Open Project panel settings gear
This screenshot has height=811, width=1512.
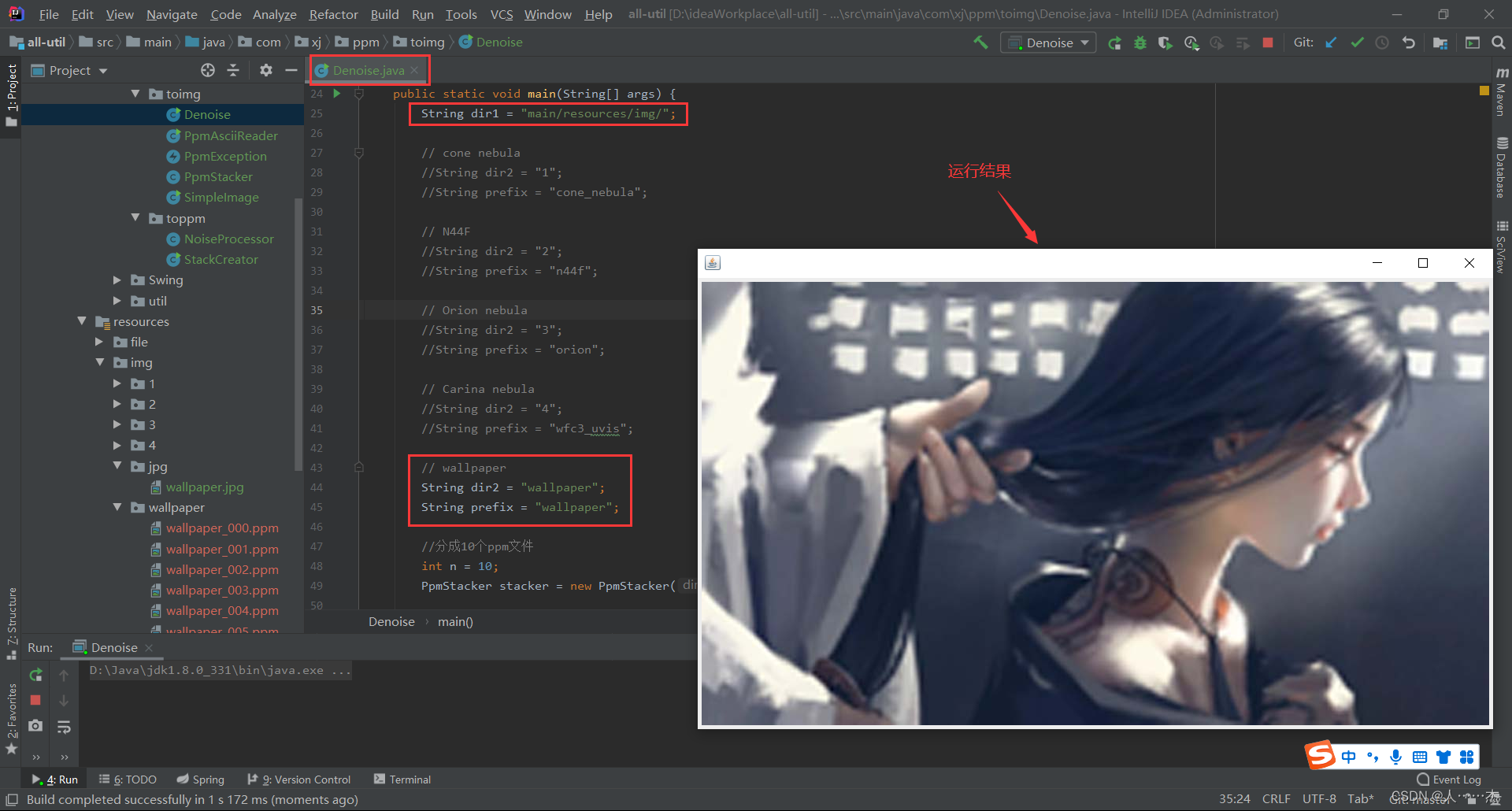tap(266, 70)
